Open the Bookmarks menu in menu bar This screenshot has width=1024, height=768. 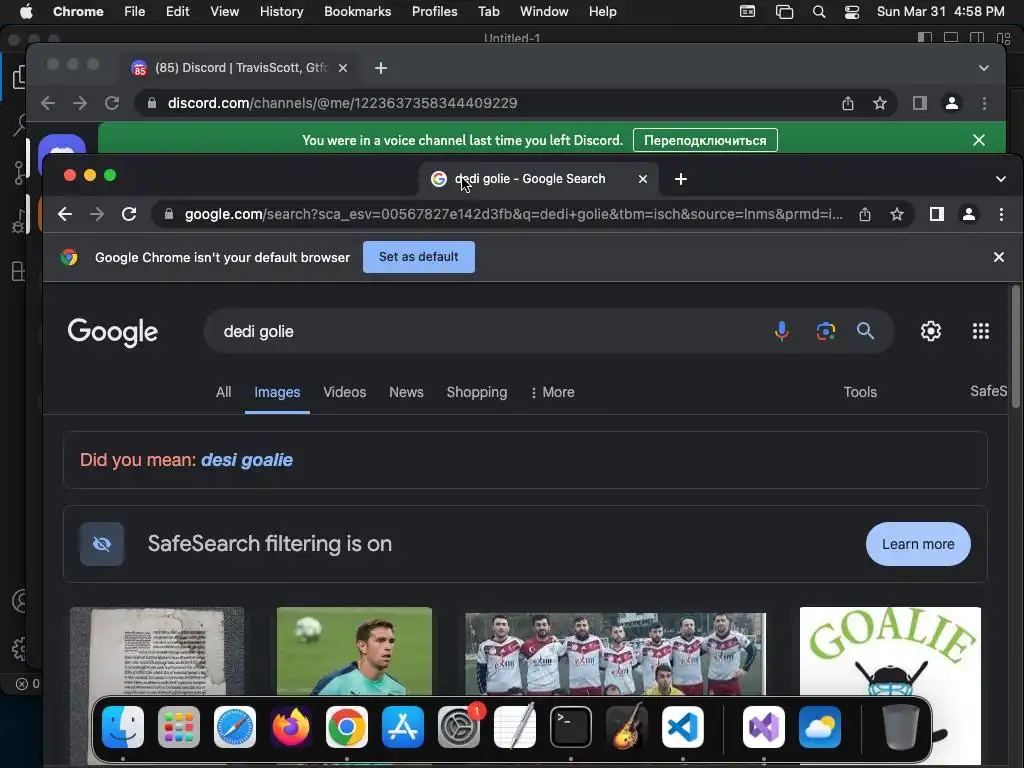pyautogui.click(x=357, y=12)
